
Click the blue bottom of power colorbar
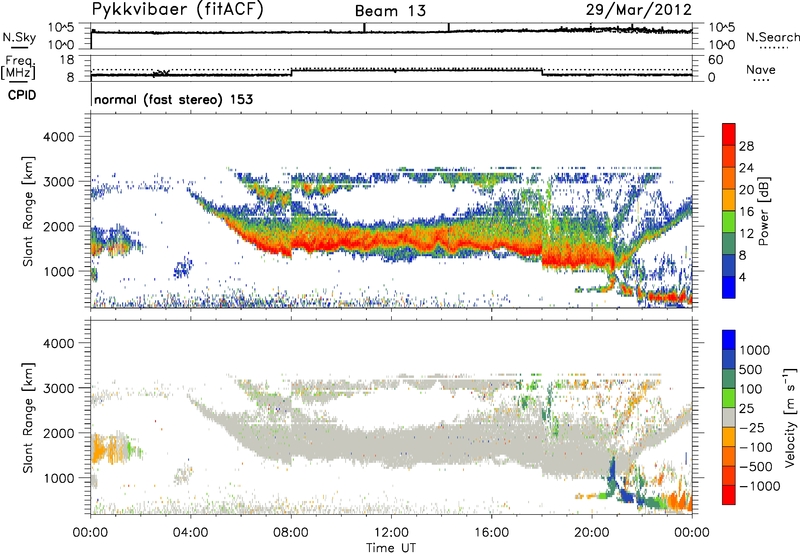tap(729, 287)
